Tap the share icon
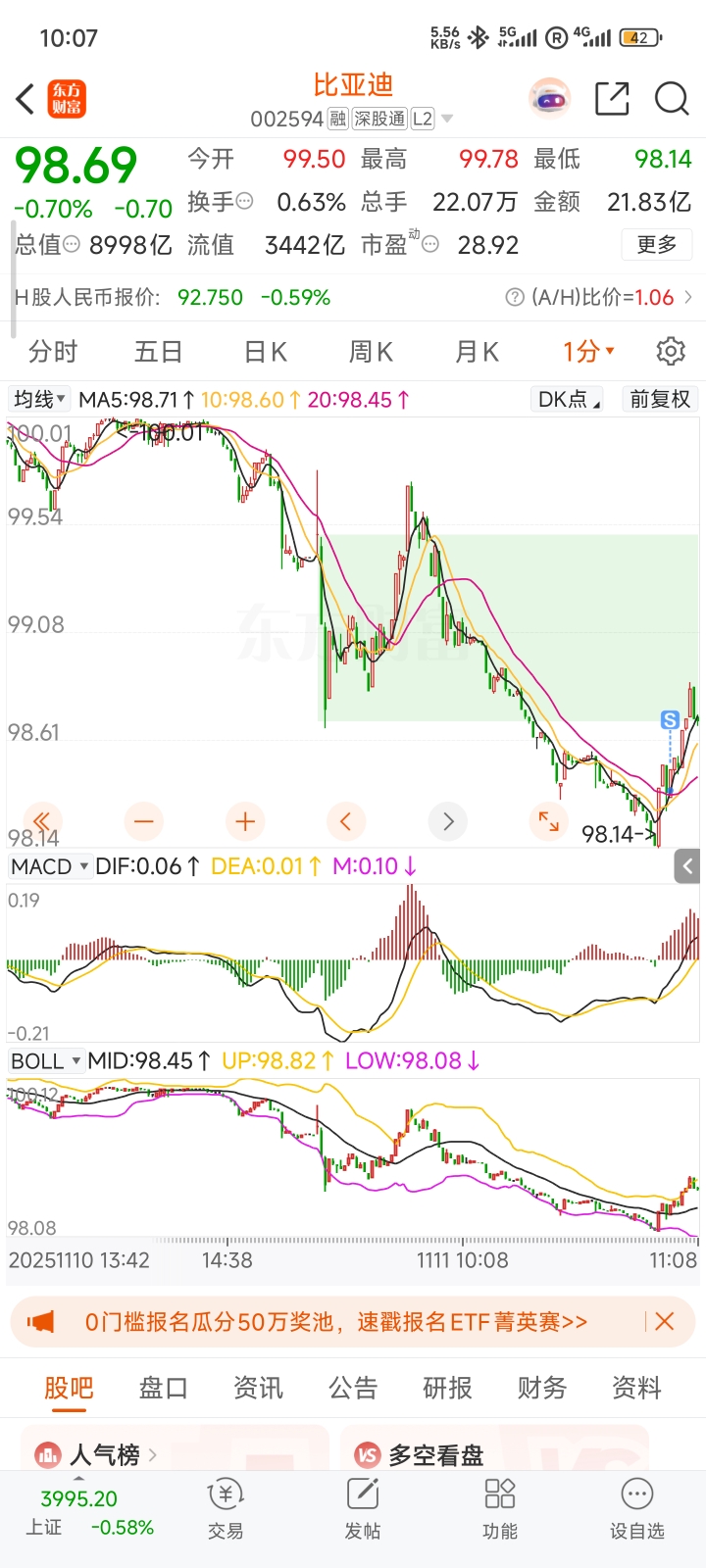The width and height of the screenshot is (706, 1568). 612,99
